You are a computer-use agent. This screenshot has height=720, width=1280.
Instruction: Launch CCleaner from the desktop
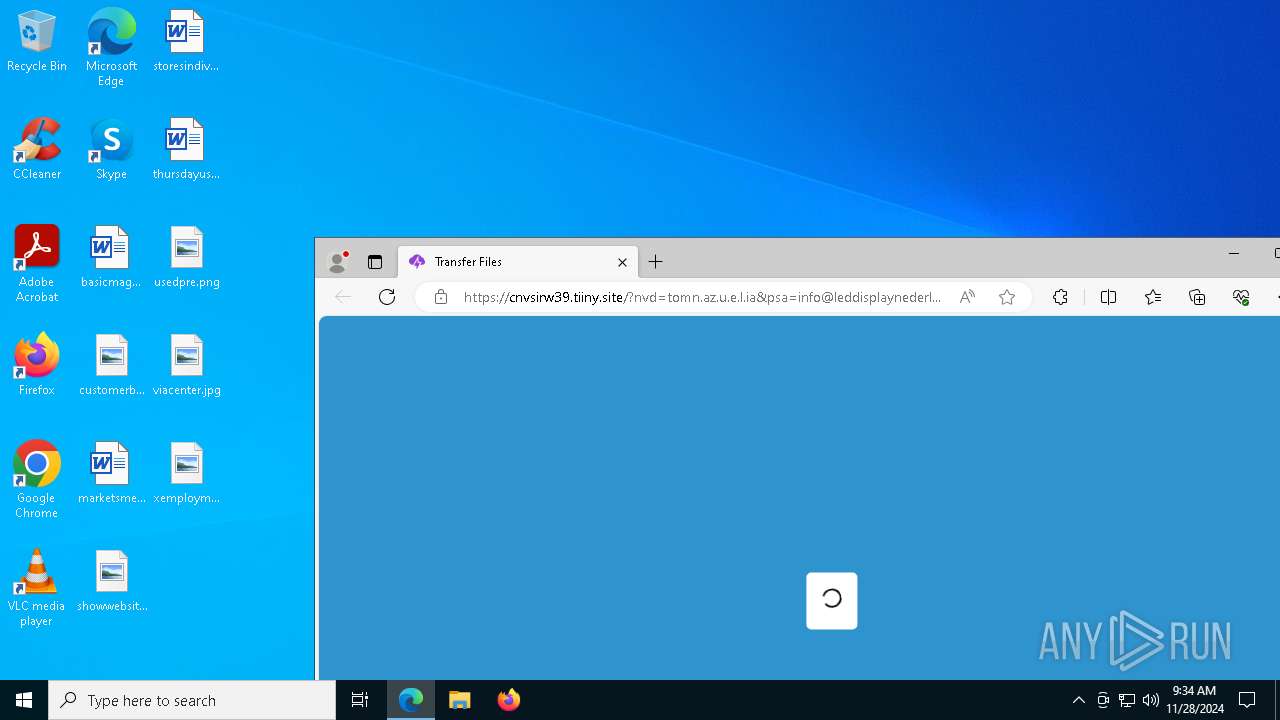tap(37, 150)
